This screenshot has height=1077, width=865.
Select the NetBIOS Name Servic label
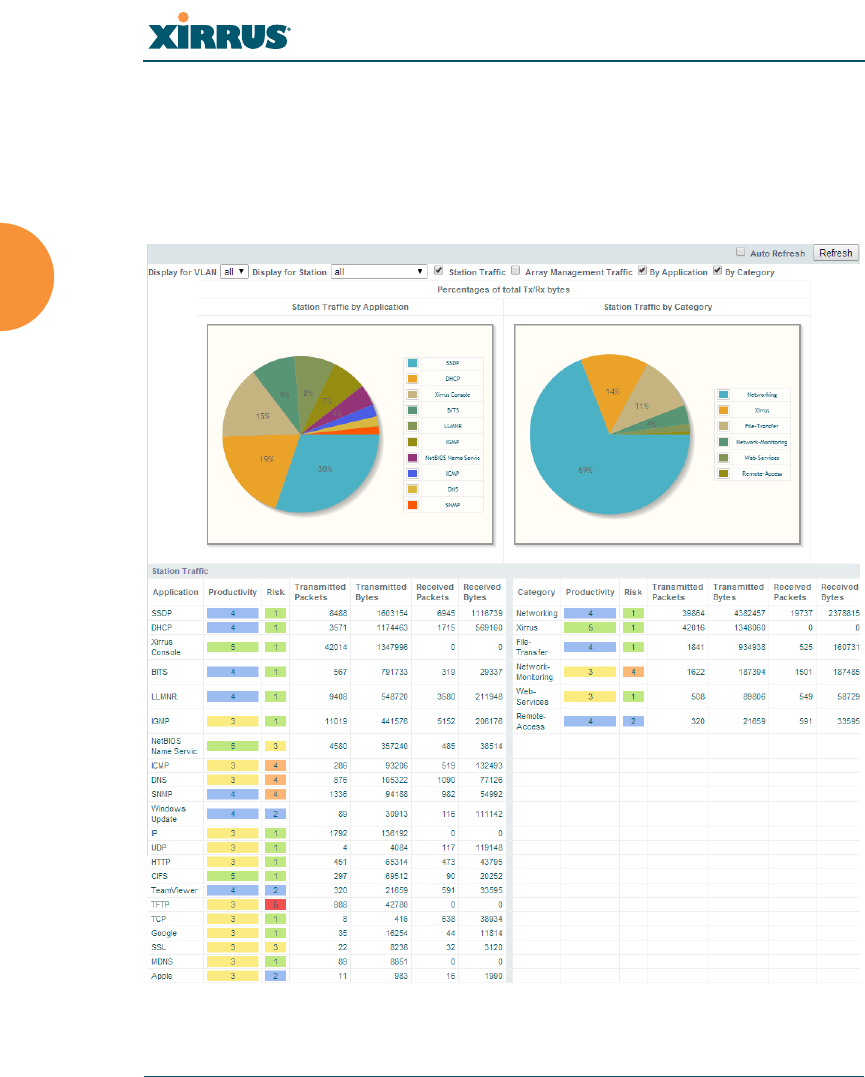click(174, 746)
